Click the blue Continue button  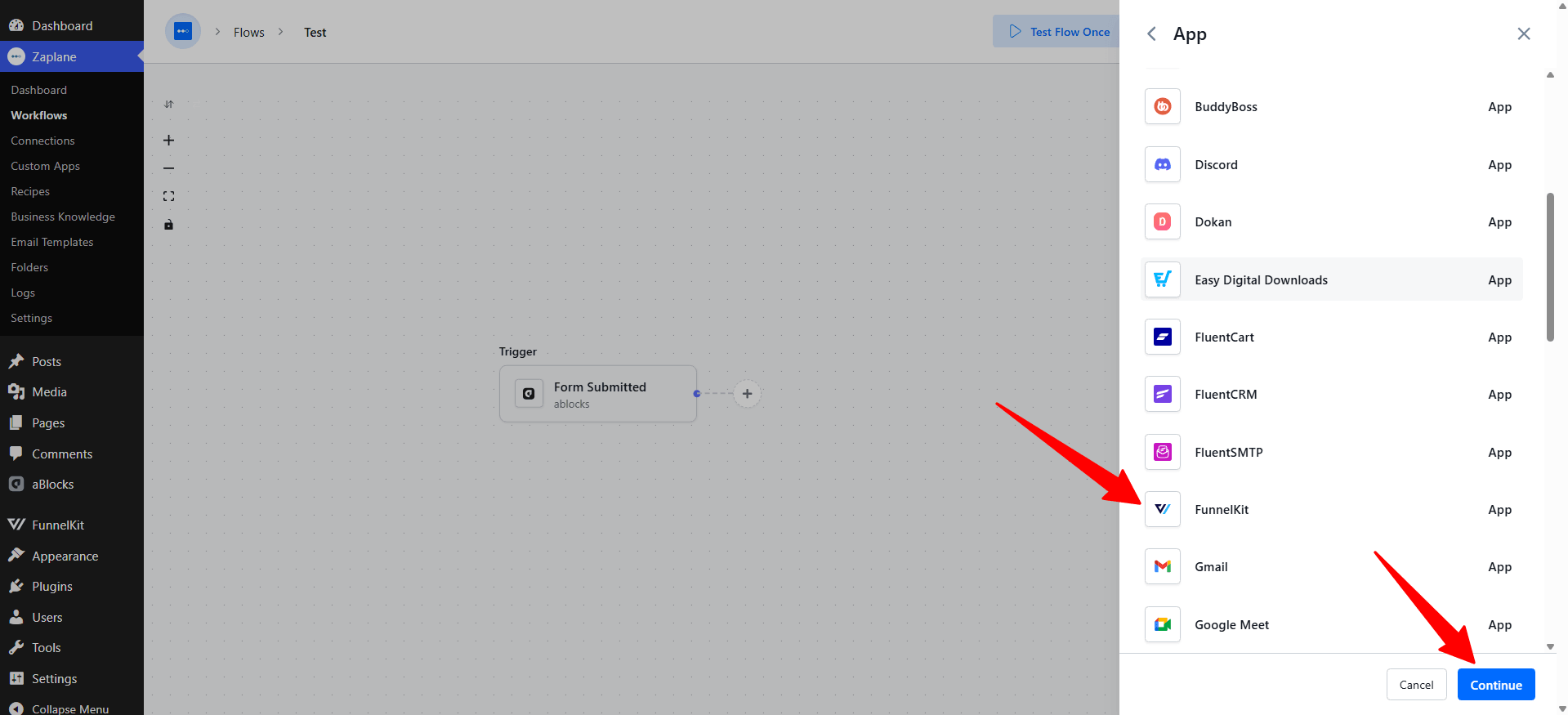[x=1496, y=685]
